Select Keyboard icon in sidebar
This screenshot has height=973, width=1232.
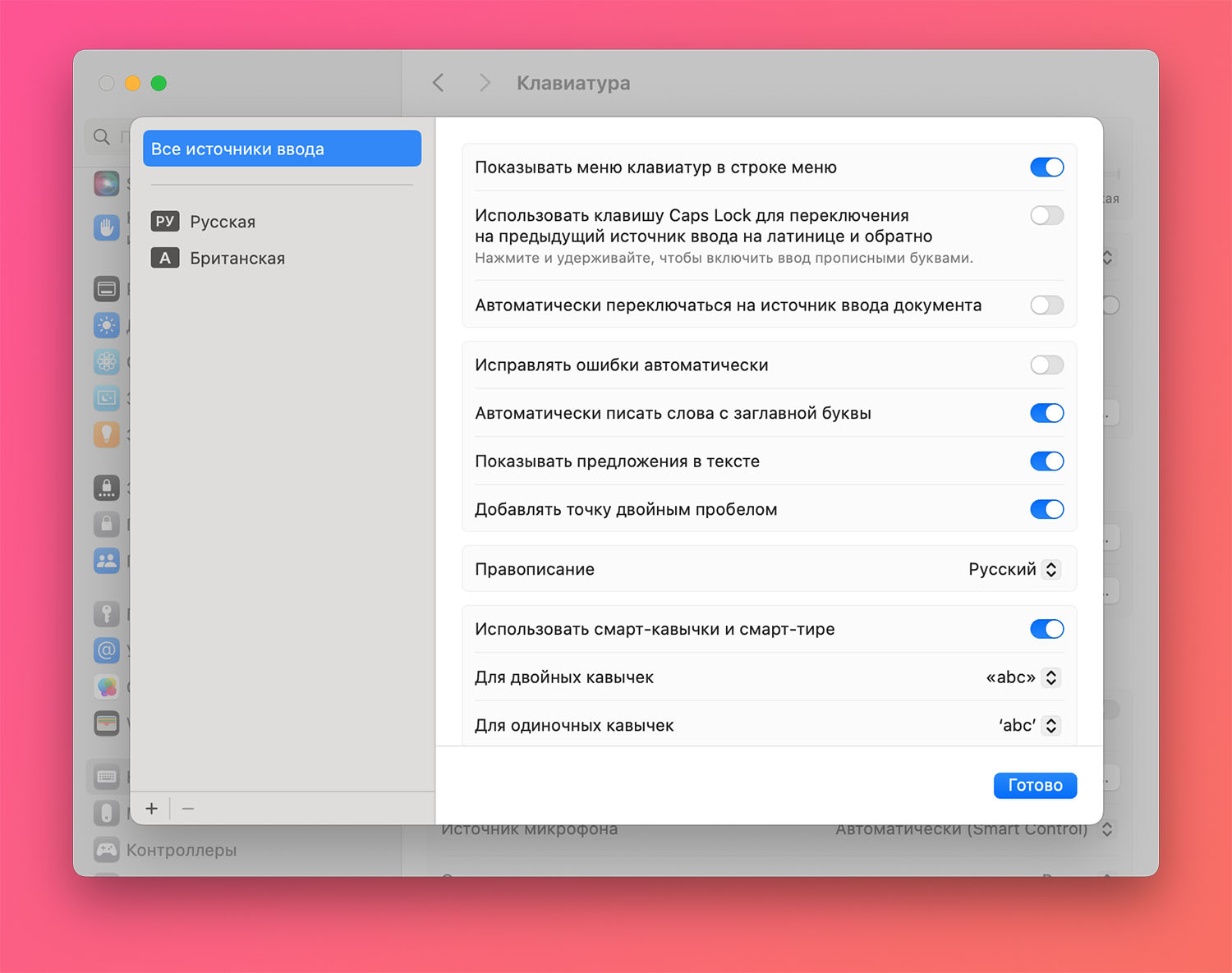[x=106, y=777]
